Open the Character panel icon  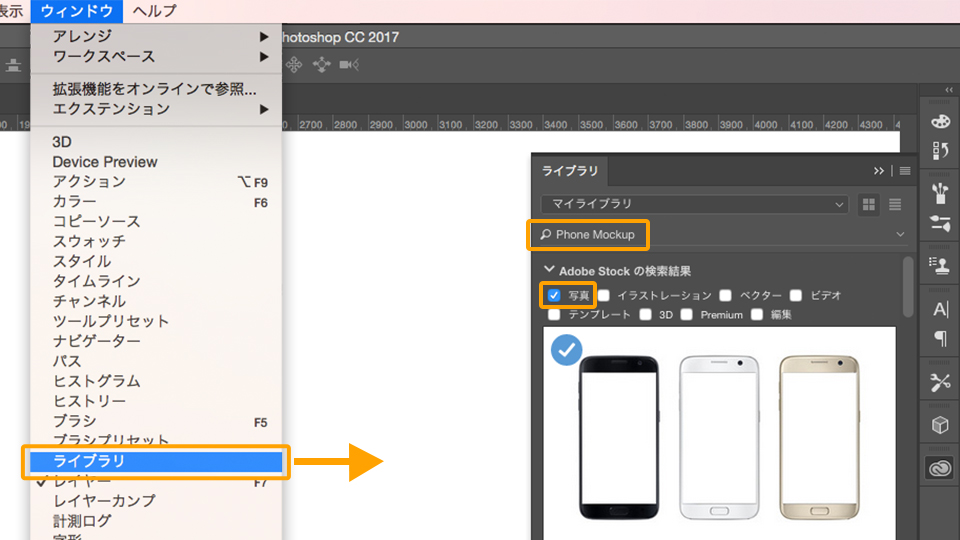pos(940,309)
